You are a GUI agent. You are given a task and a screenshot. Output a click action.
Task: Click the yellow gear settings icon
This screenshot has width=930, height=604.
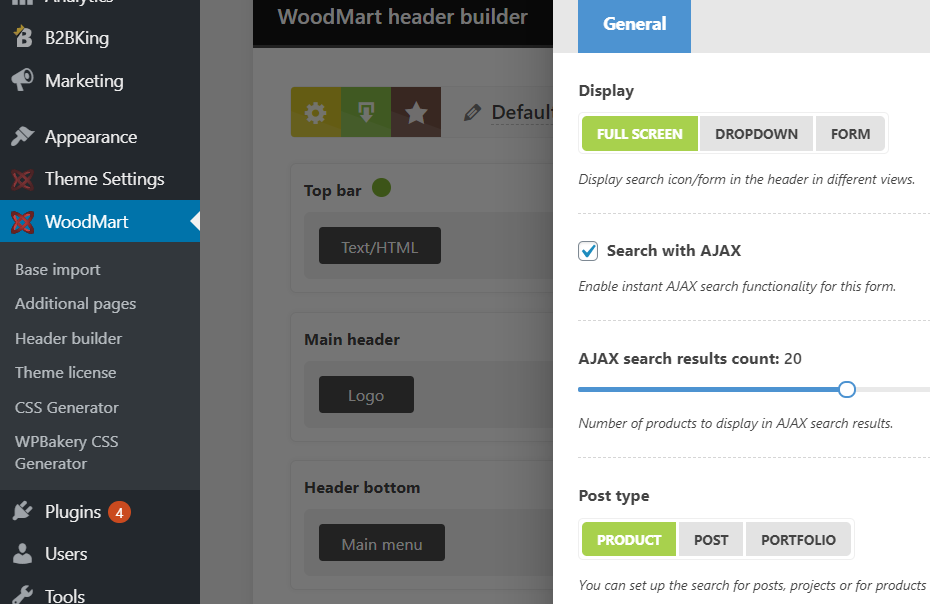coord(316,112)
